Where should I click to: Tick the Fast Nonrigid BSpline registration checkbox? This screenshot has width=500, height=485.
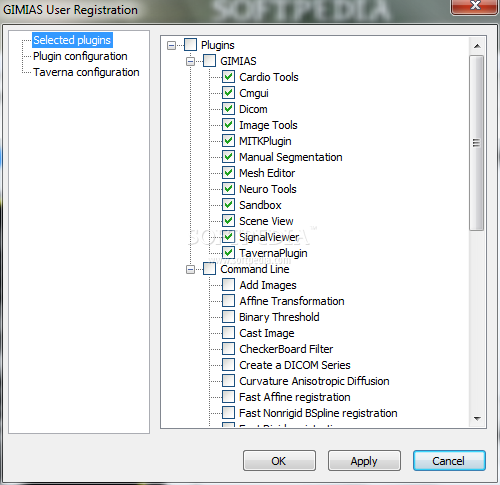click(228, 413)
